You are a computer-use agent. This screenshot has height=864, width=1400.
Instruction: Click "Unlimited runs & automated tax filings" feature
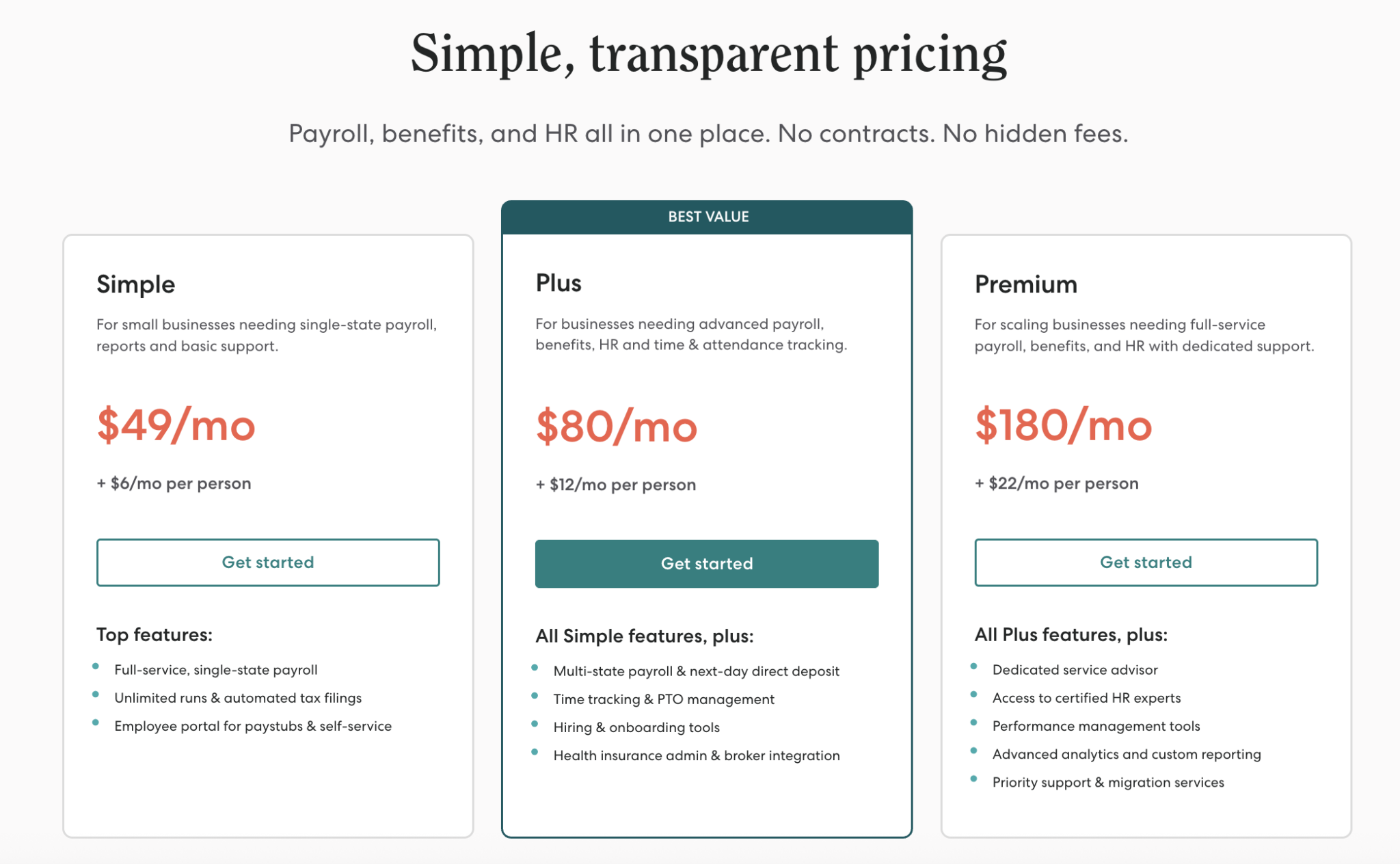tap(238, 698)
